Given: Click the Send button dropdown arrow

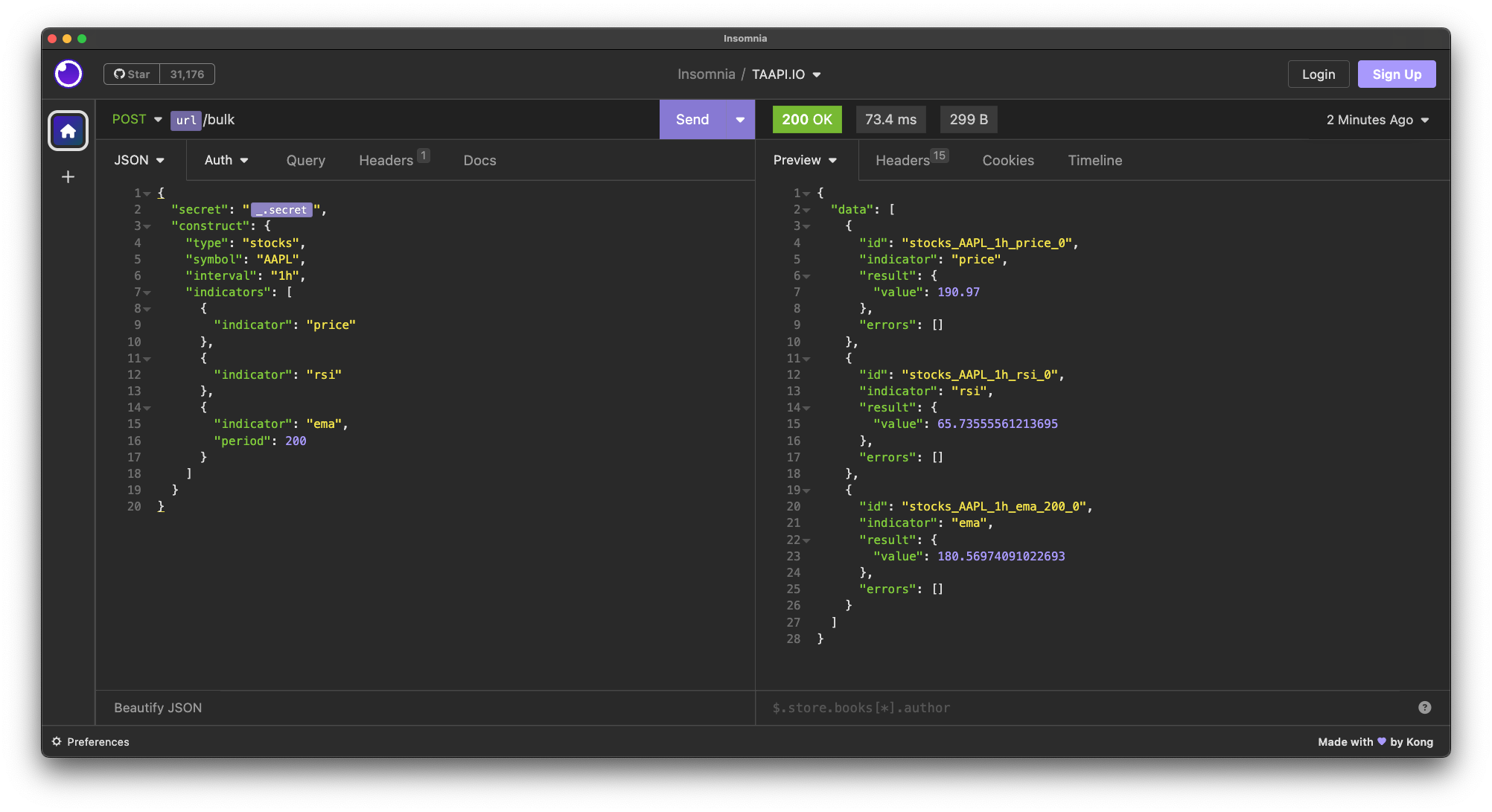Looking at the screenshot, I should pyautogui.click(x=739, y=119).
